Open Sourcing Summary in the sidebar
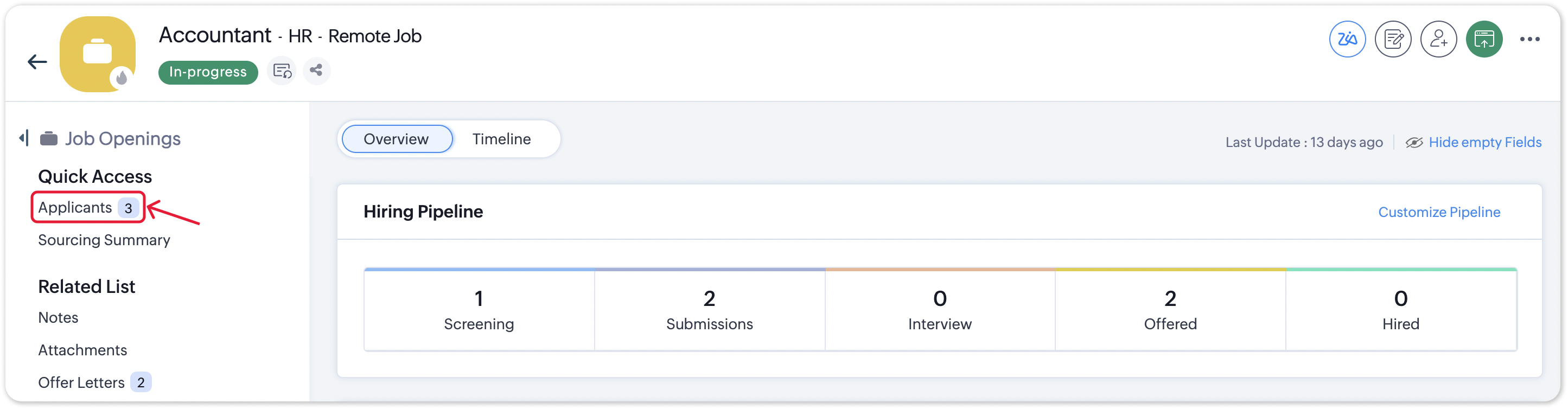1568x409 pixels. (x=104, y=240)
